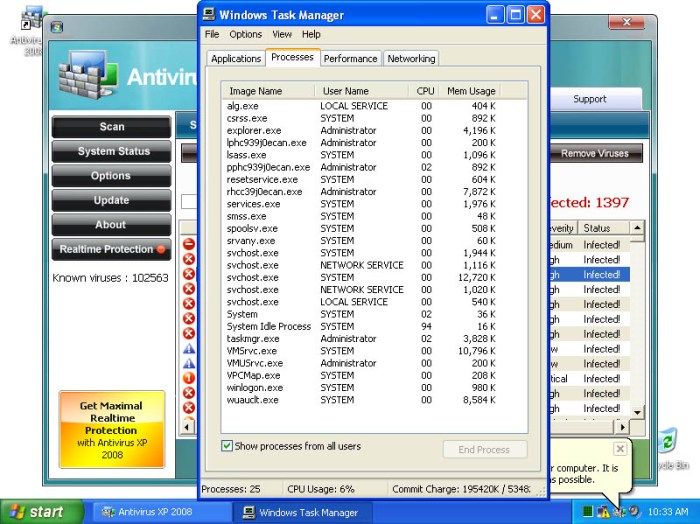Sort processes by CPU column header
Viewport: 700px width, 524px height.
coord(425,91)
